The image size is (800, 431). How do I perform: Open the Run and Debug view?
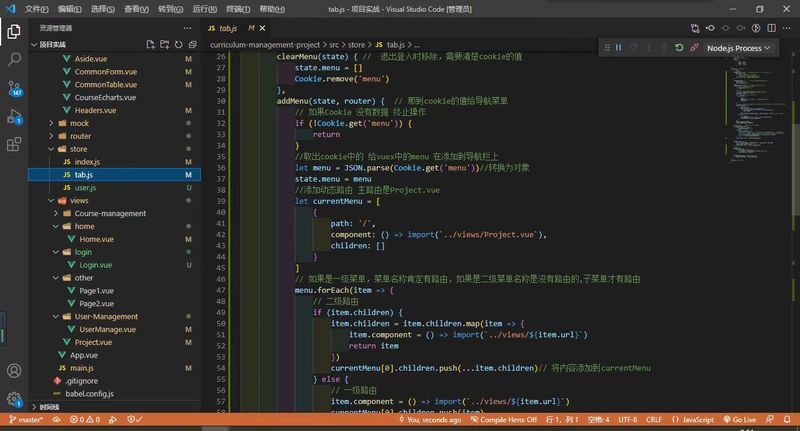[14, 117]
